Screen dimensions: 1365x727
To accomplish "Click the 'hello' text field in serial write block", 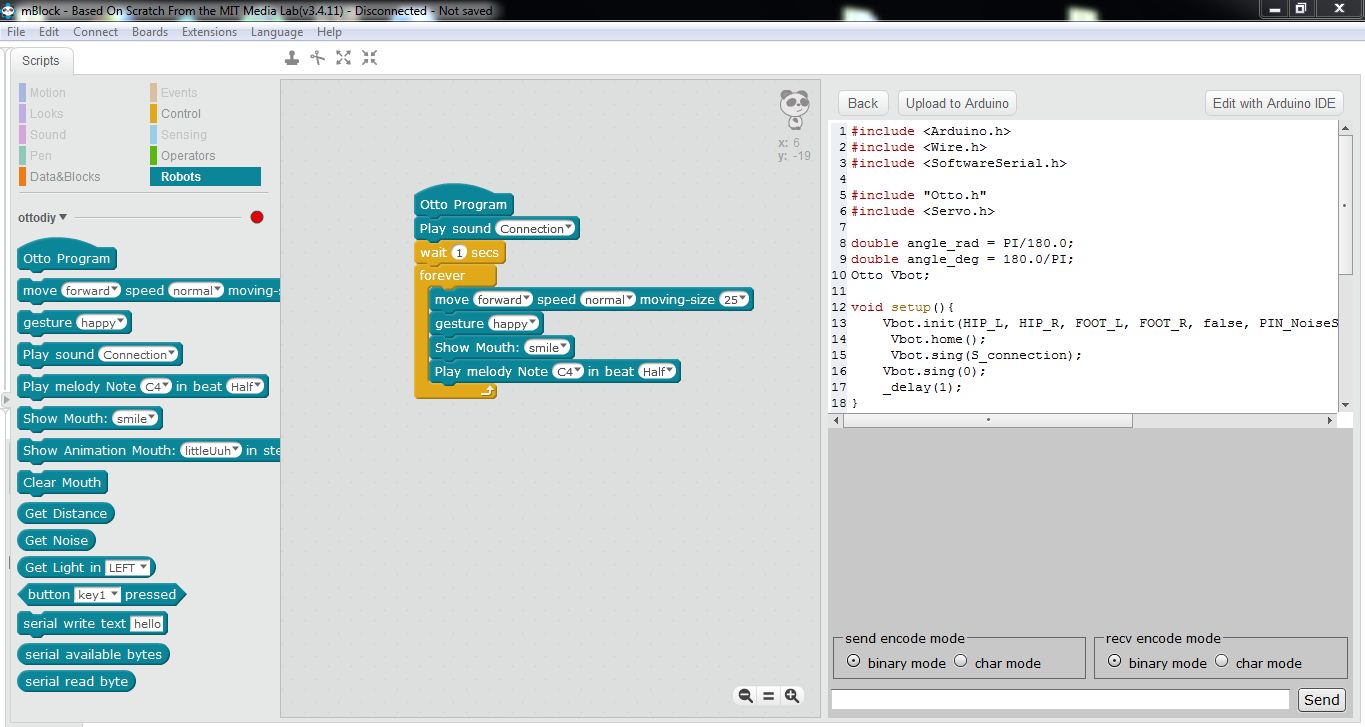I will tap(147, 624).
